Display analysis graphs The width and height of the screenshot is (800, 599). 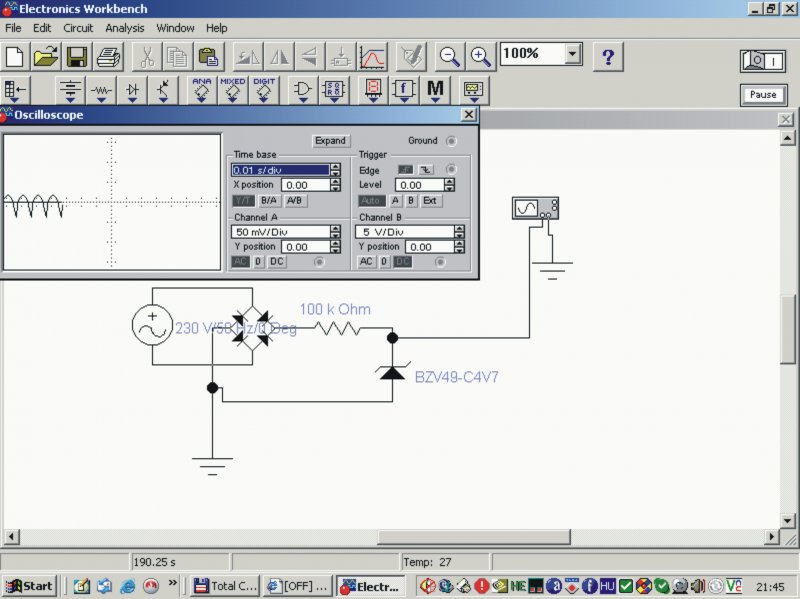tap(371, 56)
